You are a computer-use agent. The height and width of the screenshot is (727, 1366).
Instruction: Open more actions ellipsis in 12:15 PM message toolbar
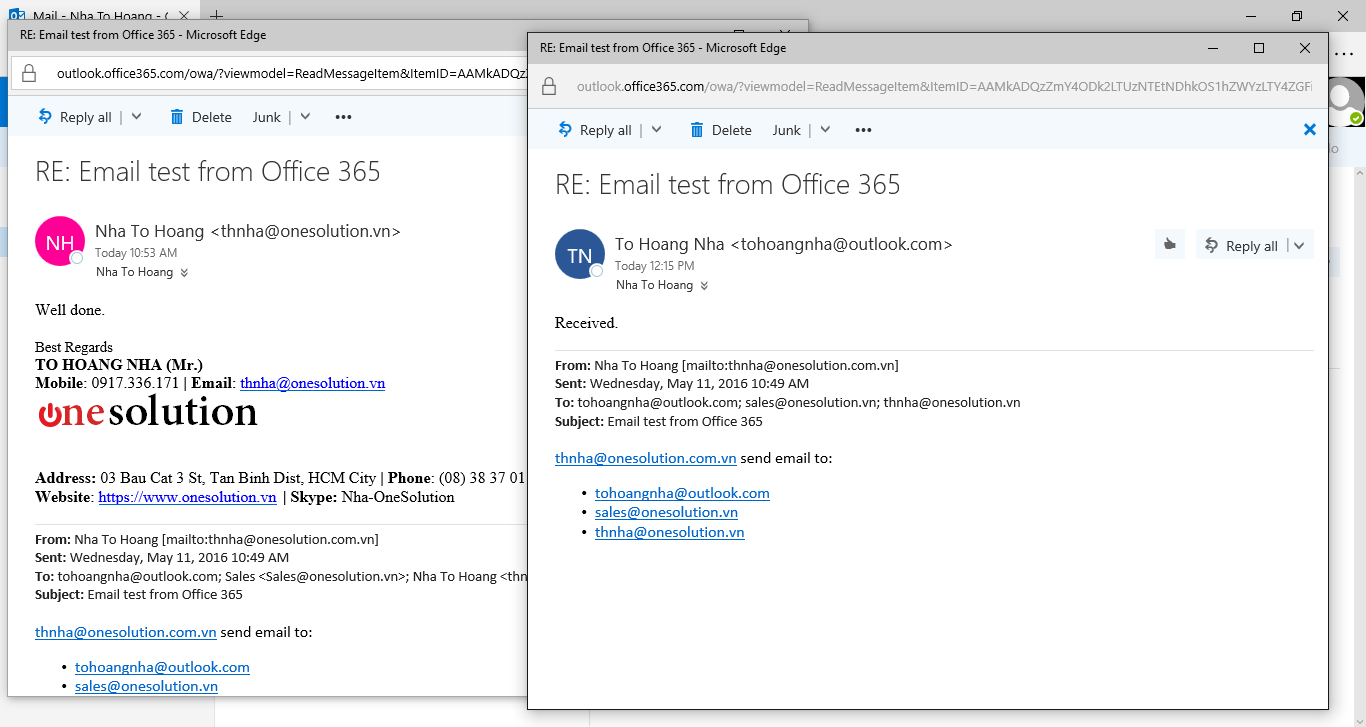[x=863, y=130]
